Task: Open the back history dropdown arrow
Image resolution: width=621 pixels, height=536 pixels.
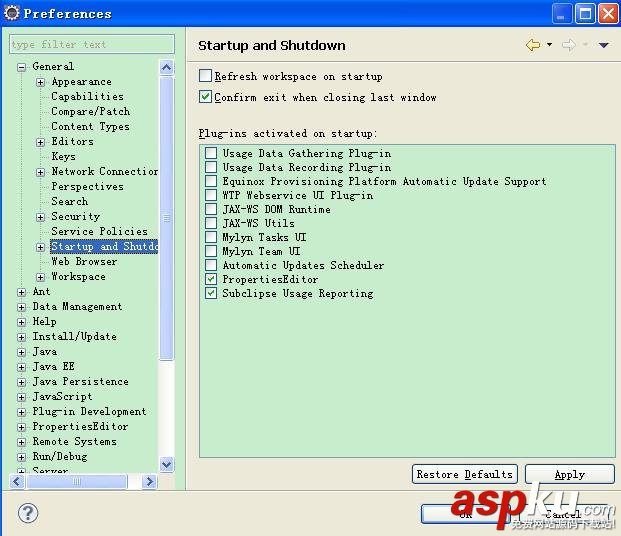Action: point(549,44)
